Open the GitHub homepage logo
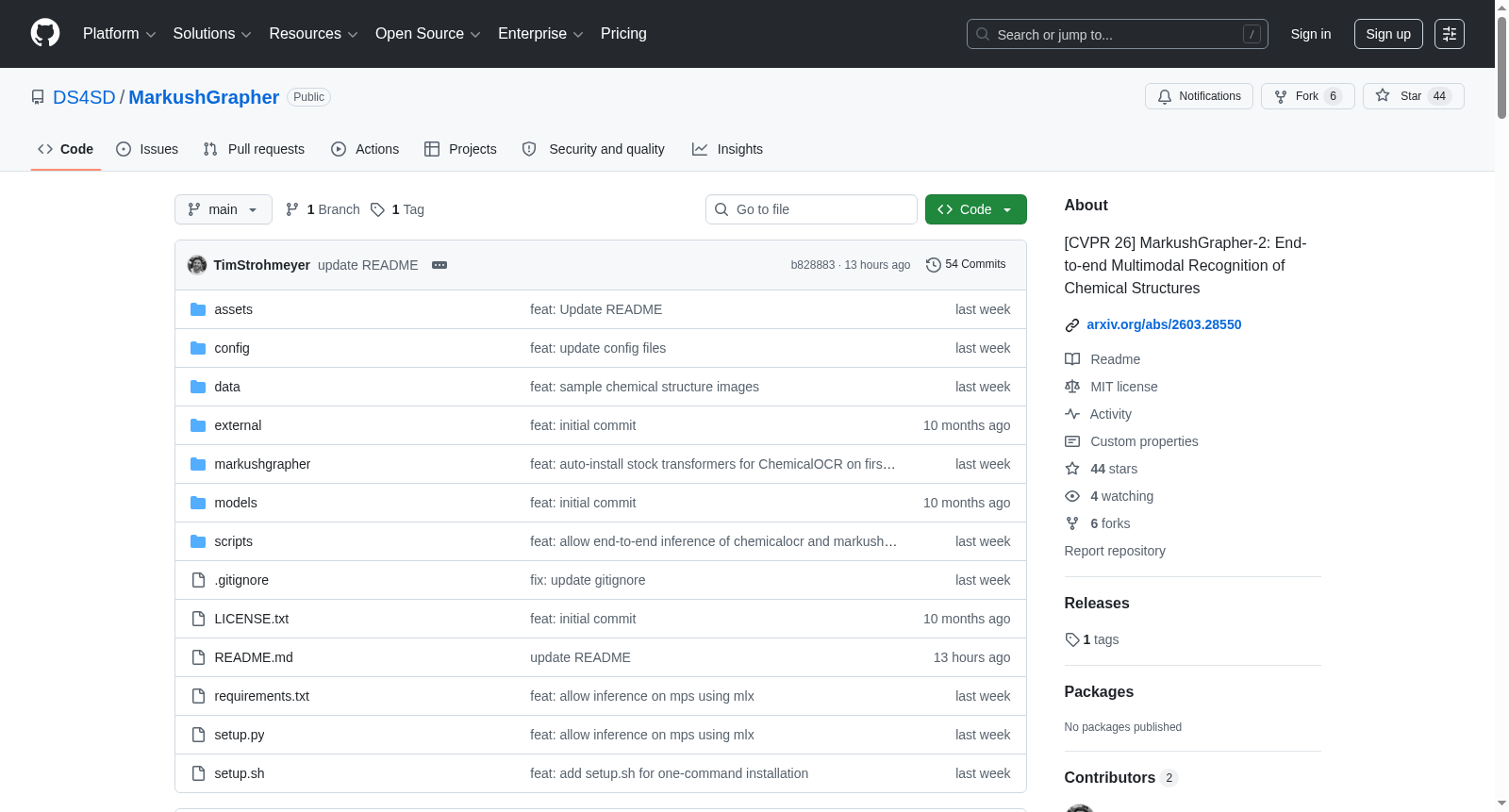1509x812 pixels. click(45, 34)
